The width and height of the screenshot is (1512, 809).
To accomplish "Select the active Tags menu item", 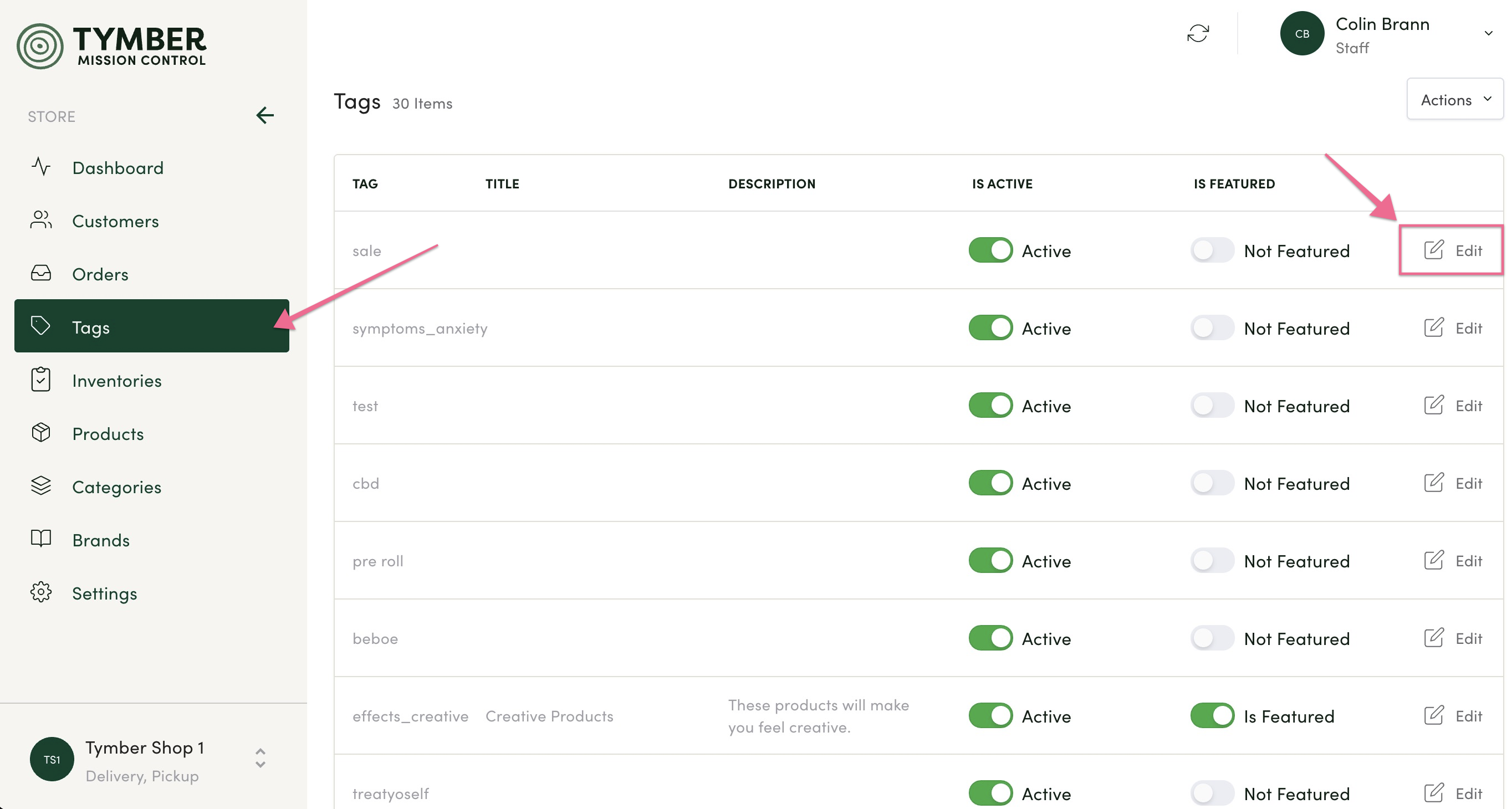I will click(x=151, y=326).
